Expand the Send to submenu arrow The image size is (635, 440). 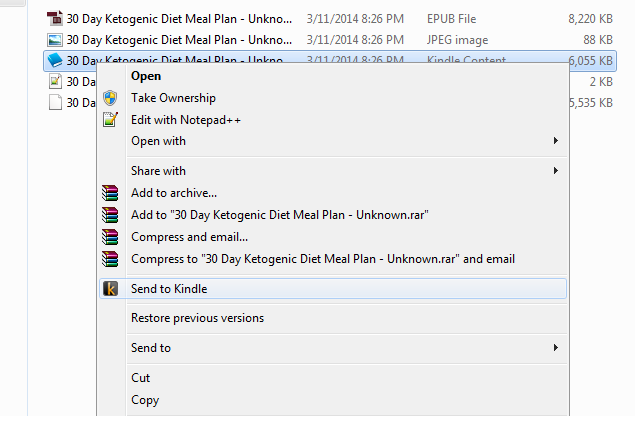coord(556,348)
